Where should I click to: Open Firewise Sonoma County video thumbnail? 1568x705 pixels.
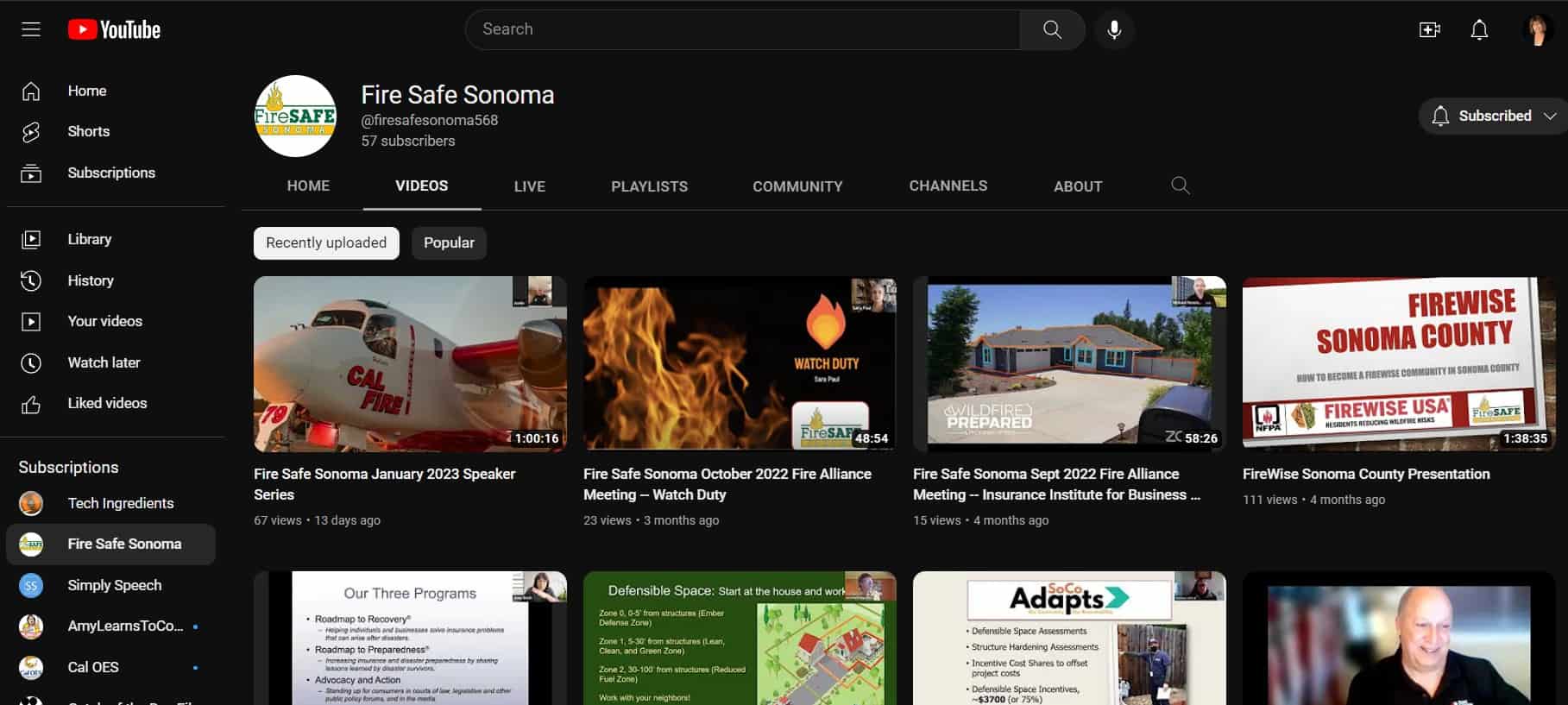point(1399,363)
